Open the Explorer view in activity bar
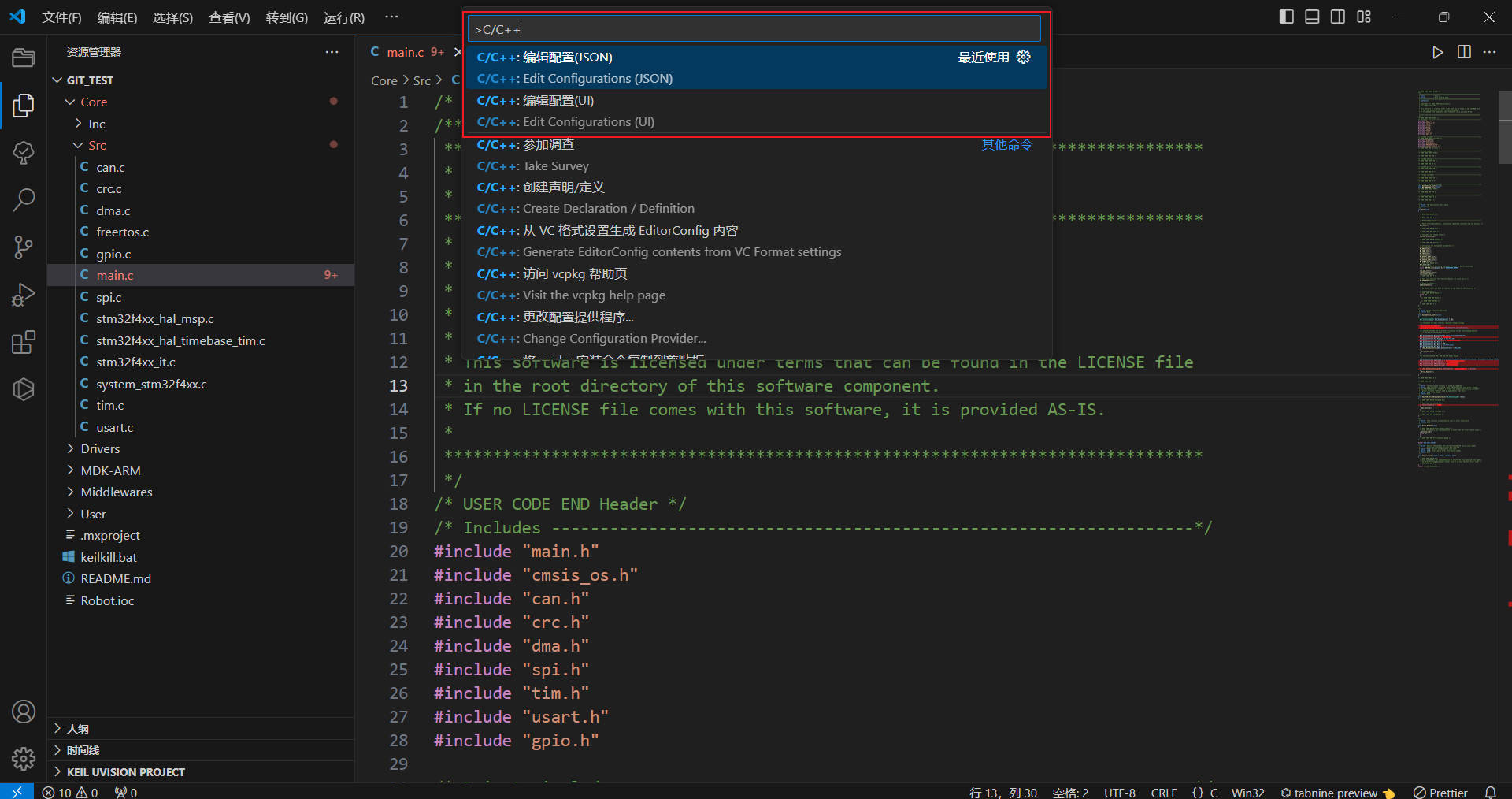The image size is (1512, 799). click(24, 105)
